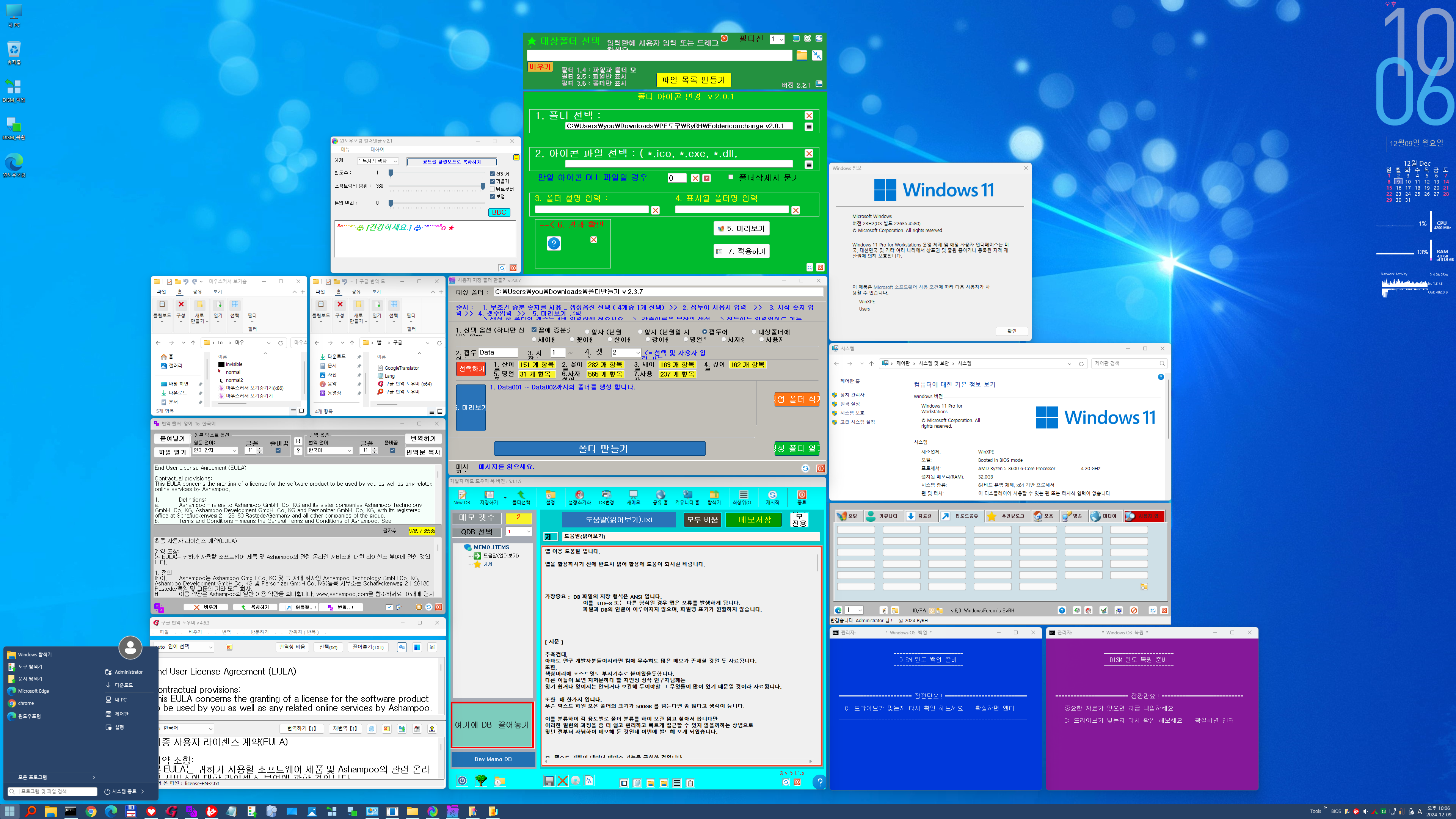Open 파일 menu in 구글 번역 도우미

pos(164,632)
